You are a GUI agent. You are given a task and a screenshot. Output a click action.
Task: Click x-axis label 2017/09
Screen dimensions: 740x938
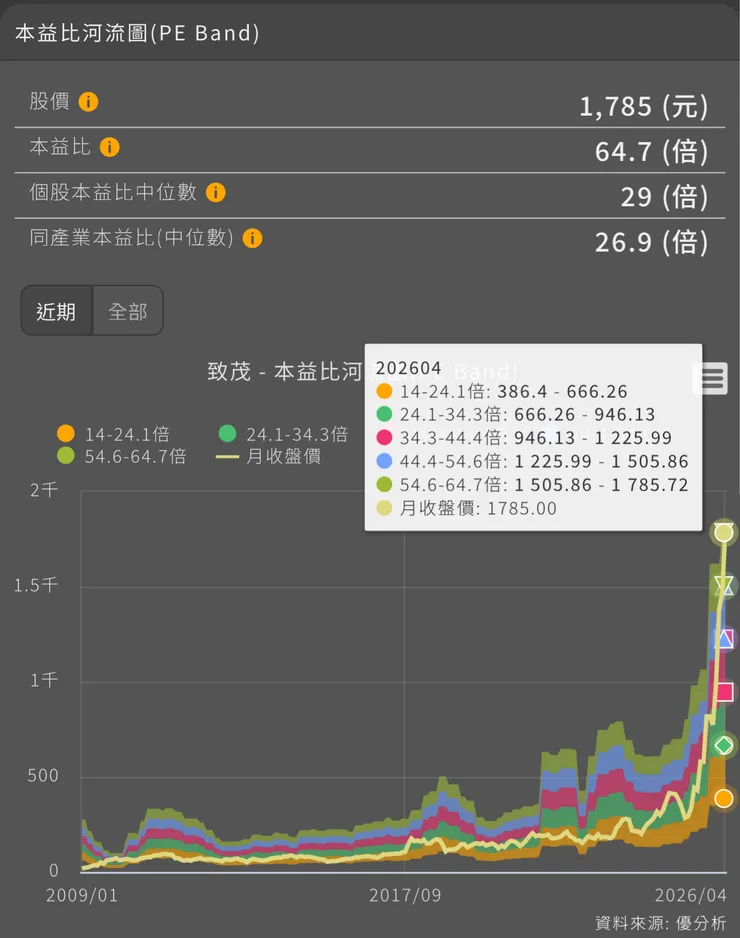pyautogui.click(x=405, y=895)
